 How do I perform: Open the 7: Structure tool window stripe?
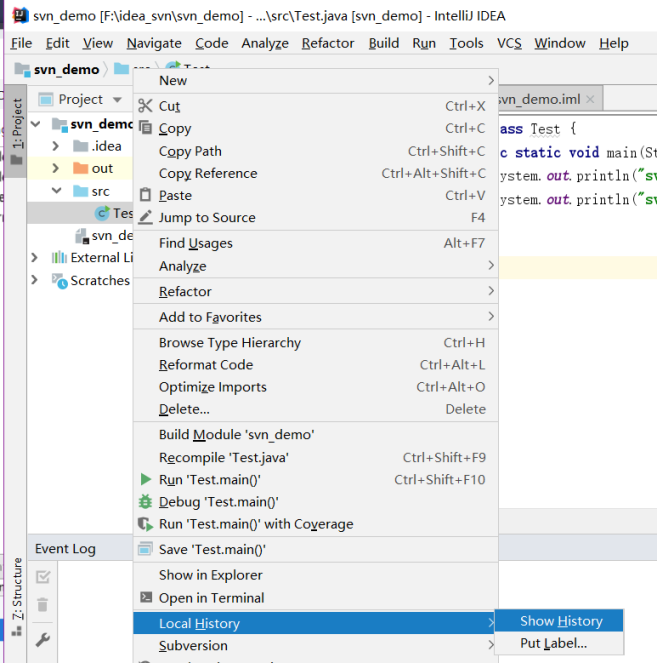tap(16, 596)
